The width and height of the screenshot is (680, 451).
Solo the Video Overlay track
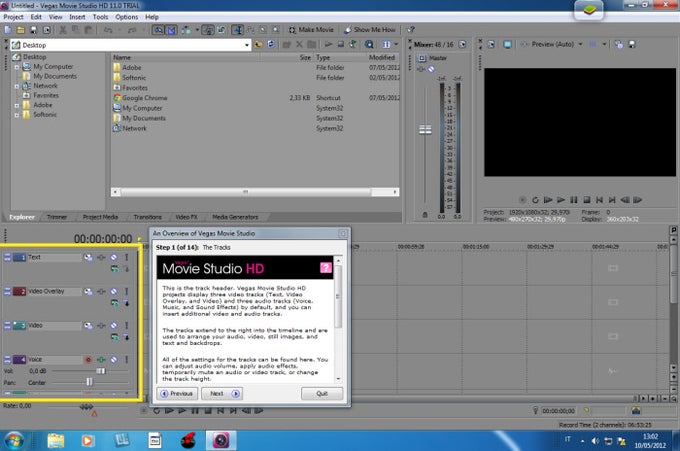point(127,291)
